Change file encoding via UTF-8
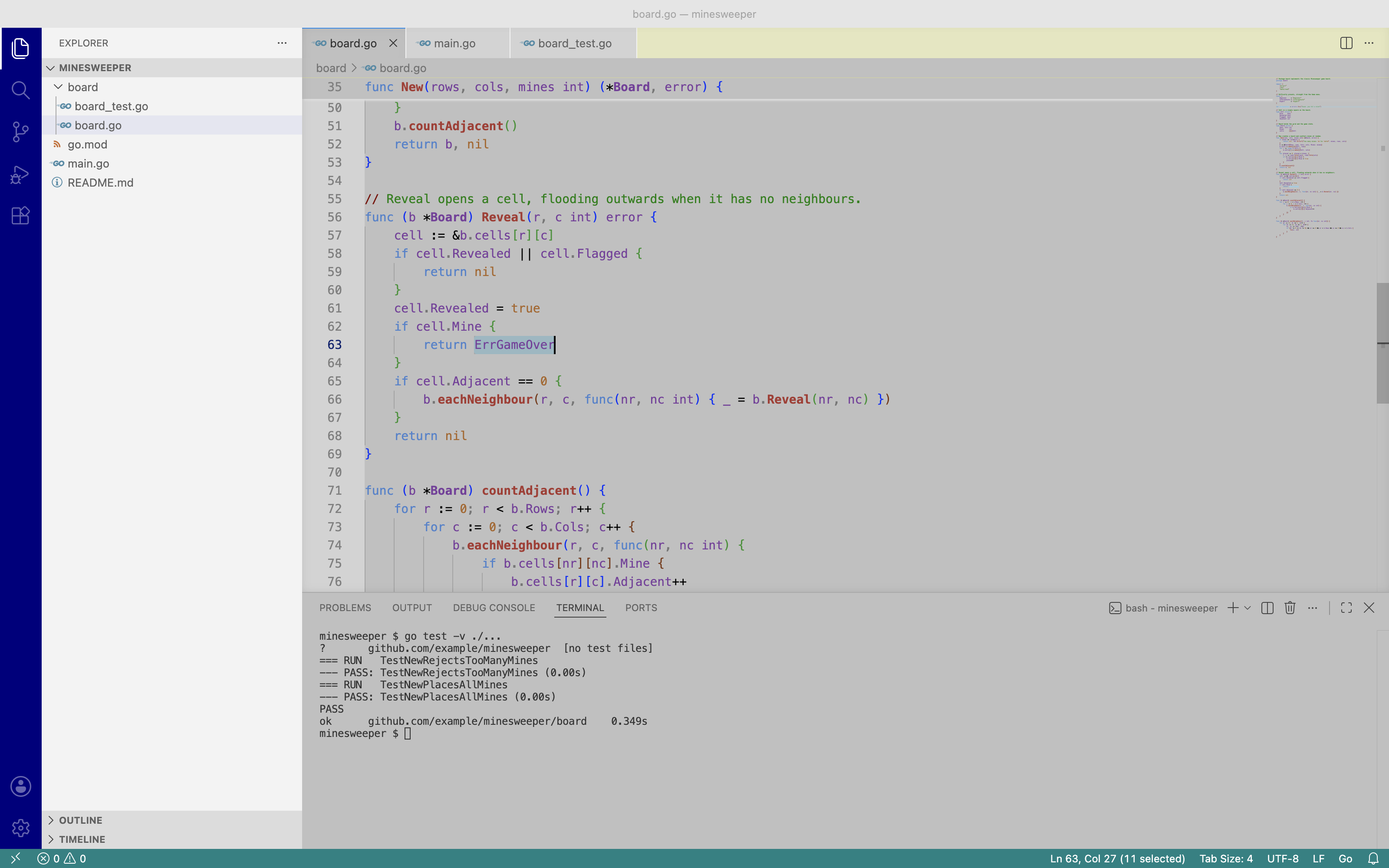 pyautogui.click(x=1283, y=859)
